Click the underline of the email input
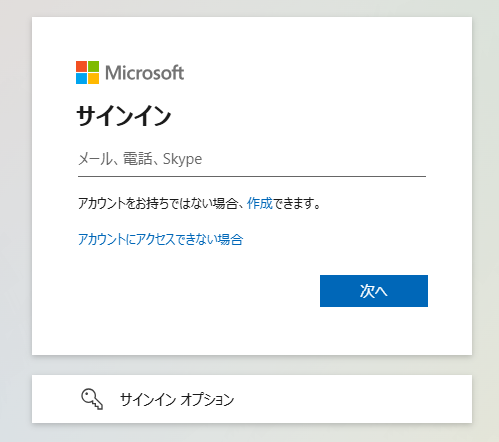 point(252,176)
